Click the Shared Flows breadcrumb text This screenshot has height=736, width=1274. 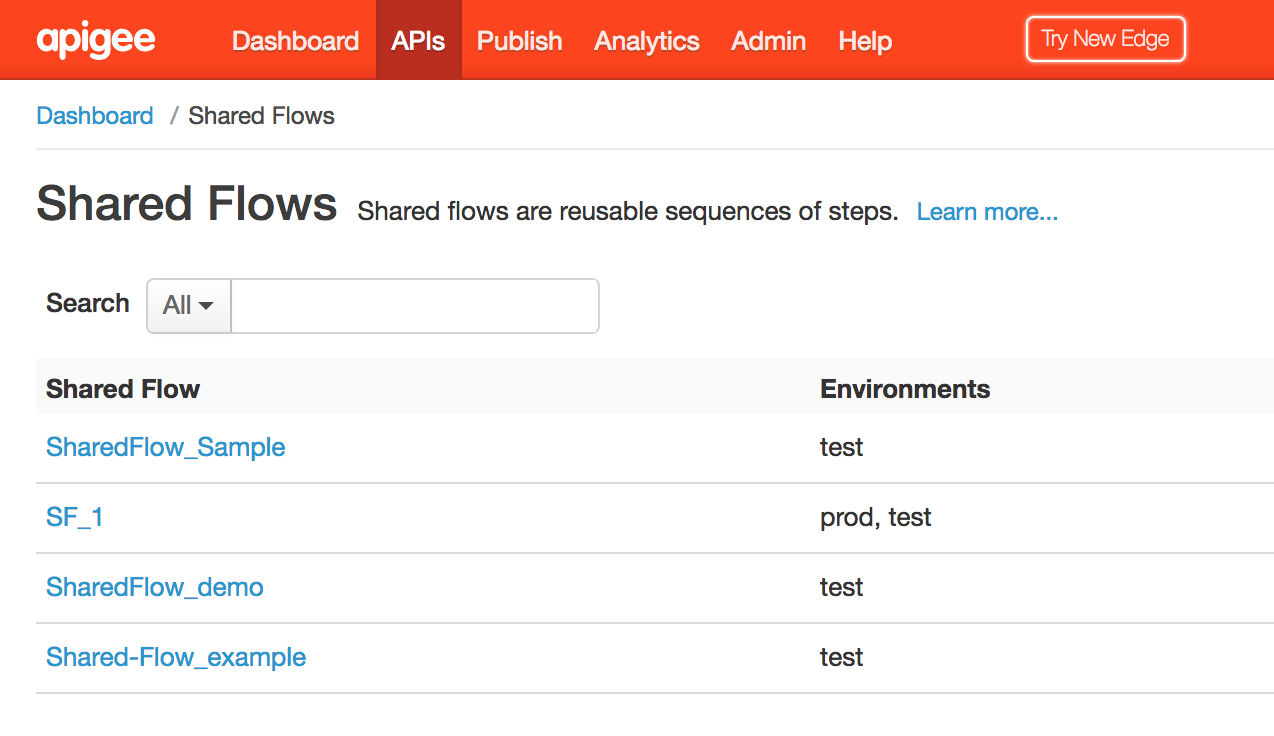point(261,116)
